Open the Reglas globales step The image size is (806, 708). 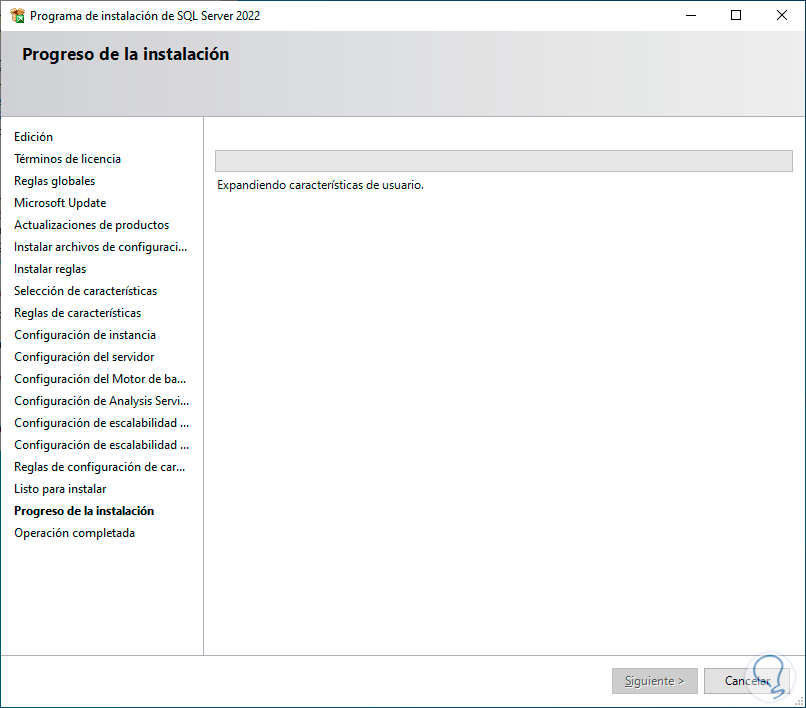[54, 181]
